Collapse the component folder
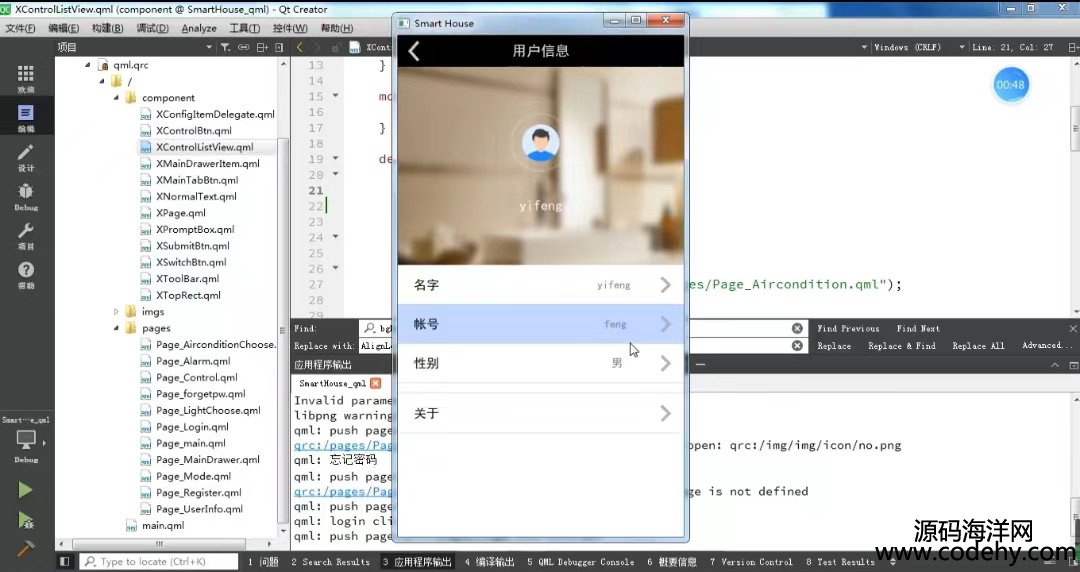Viewport: 1080px width, 572px height. (116, 98)
